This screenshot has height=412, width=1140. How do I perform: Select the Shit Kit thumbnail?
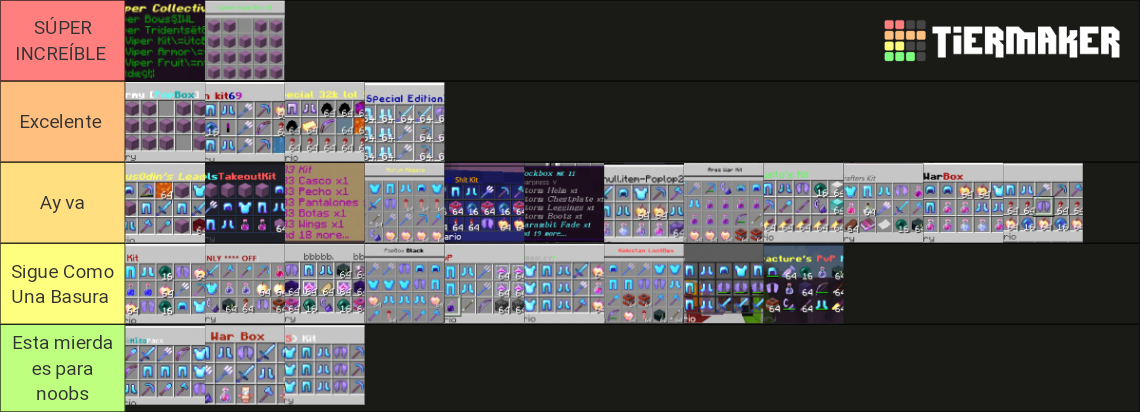pyautogui.click(x=485, y=203)
